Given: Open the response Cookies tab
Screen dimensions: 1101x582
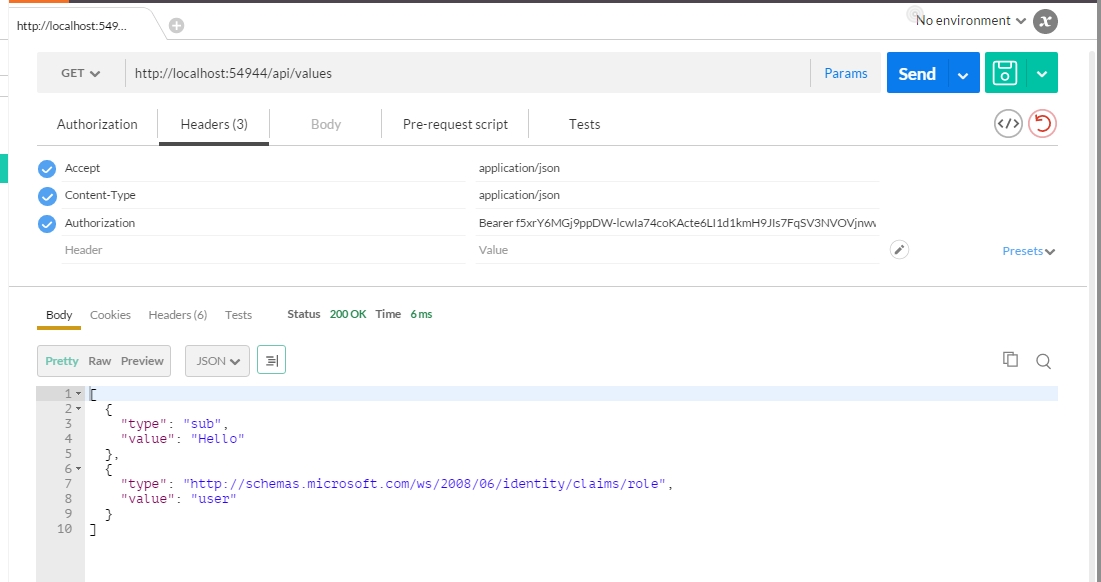Looking at the screenshot, I should (110, 315).
